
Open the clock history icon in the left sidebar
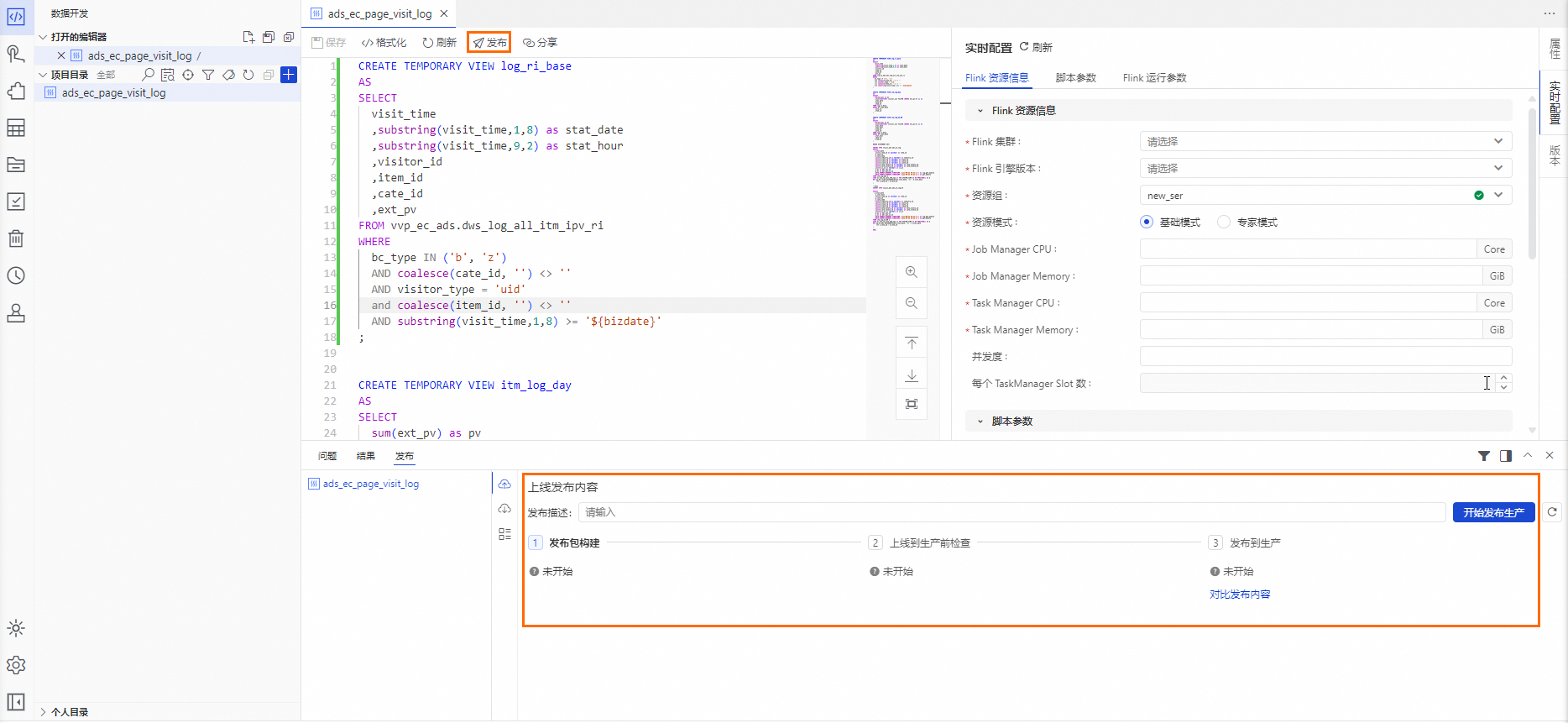pyautogui.click(x=16, y=275)
